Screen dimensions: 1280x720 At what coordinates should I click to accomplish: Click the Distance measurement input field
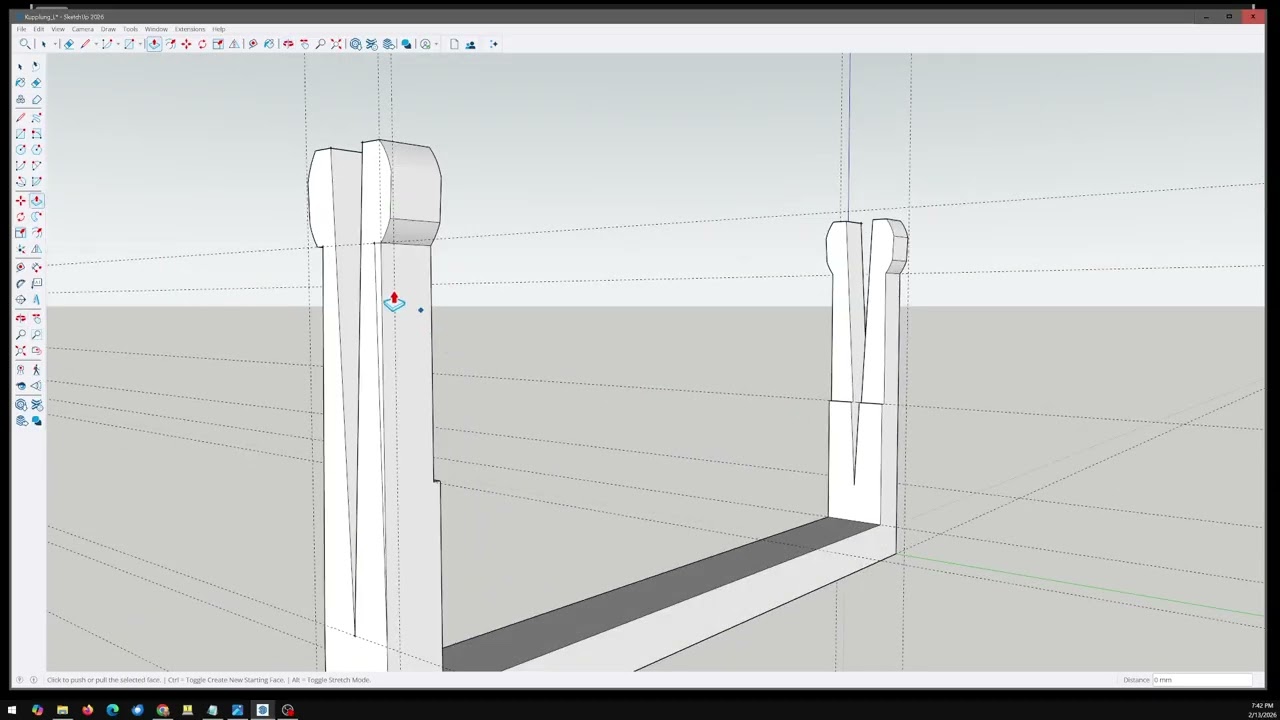(x=1201, y=680)
